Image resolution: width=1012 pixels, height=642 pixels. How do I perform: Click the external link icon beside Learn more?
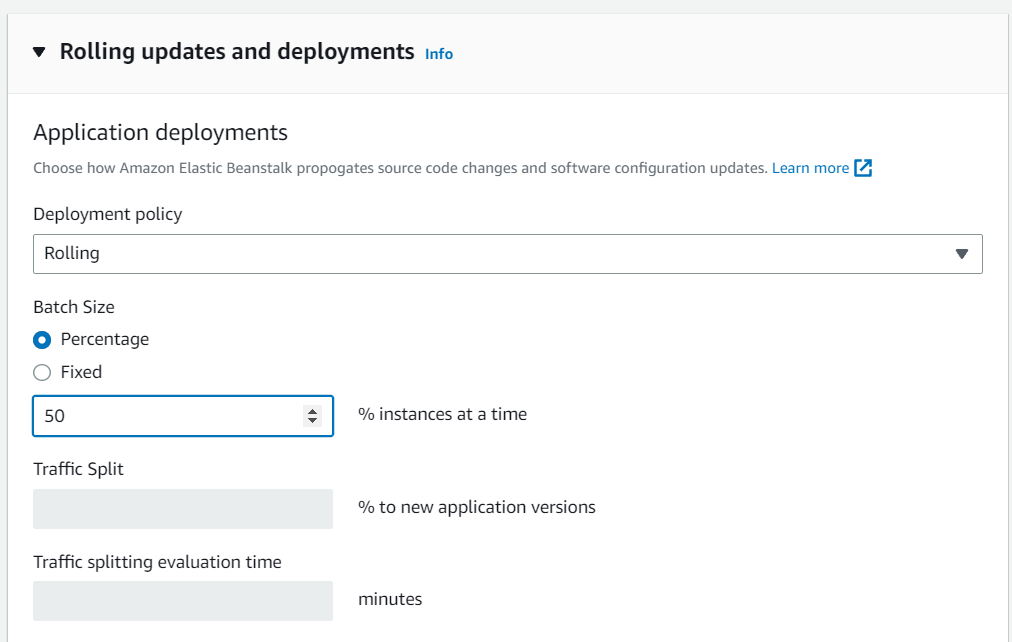coord(863,168)
